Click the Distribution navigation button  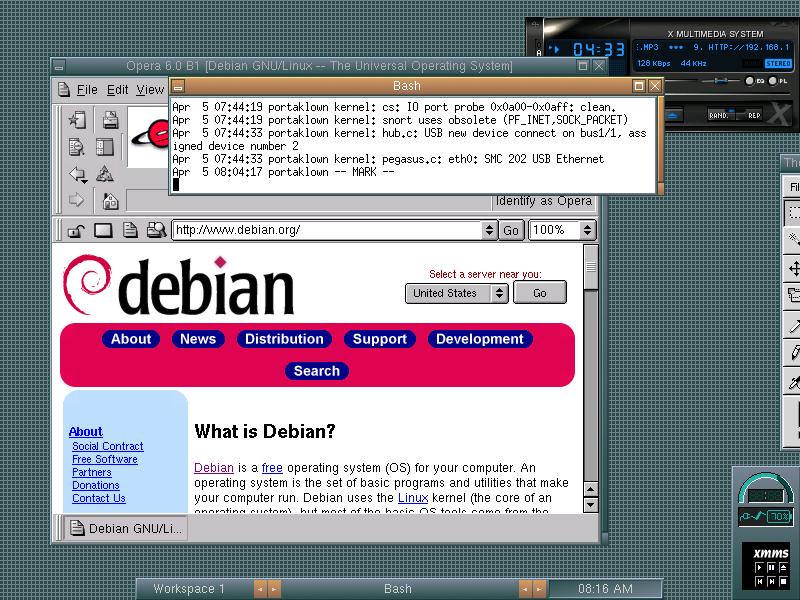pos(284,339)
